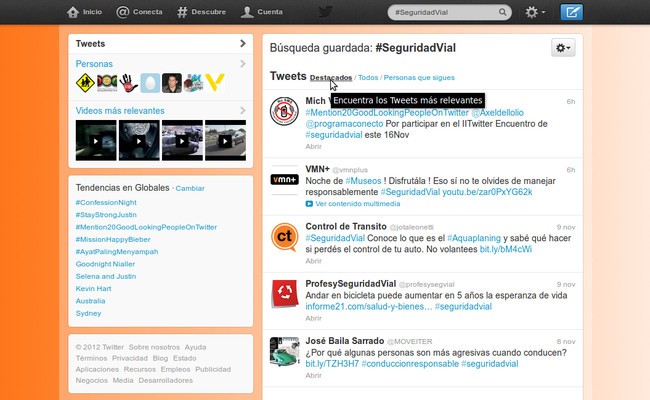
Task: Open the @programaconecto mention
Action: [x=344, y=124]
